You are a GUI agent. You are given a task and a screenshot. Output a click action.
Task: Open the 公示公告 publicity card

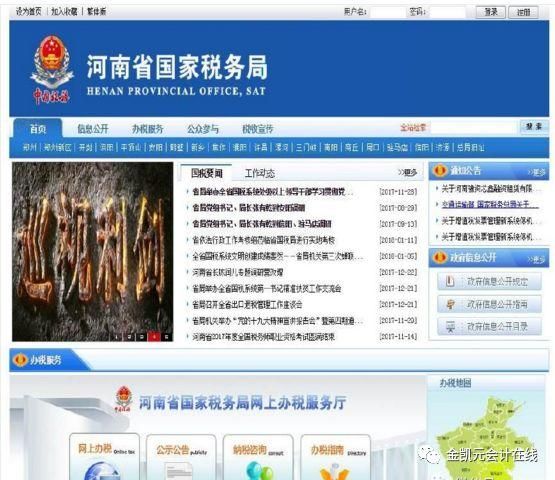(181, 457)
